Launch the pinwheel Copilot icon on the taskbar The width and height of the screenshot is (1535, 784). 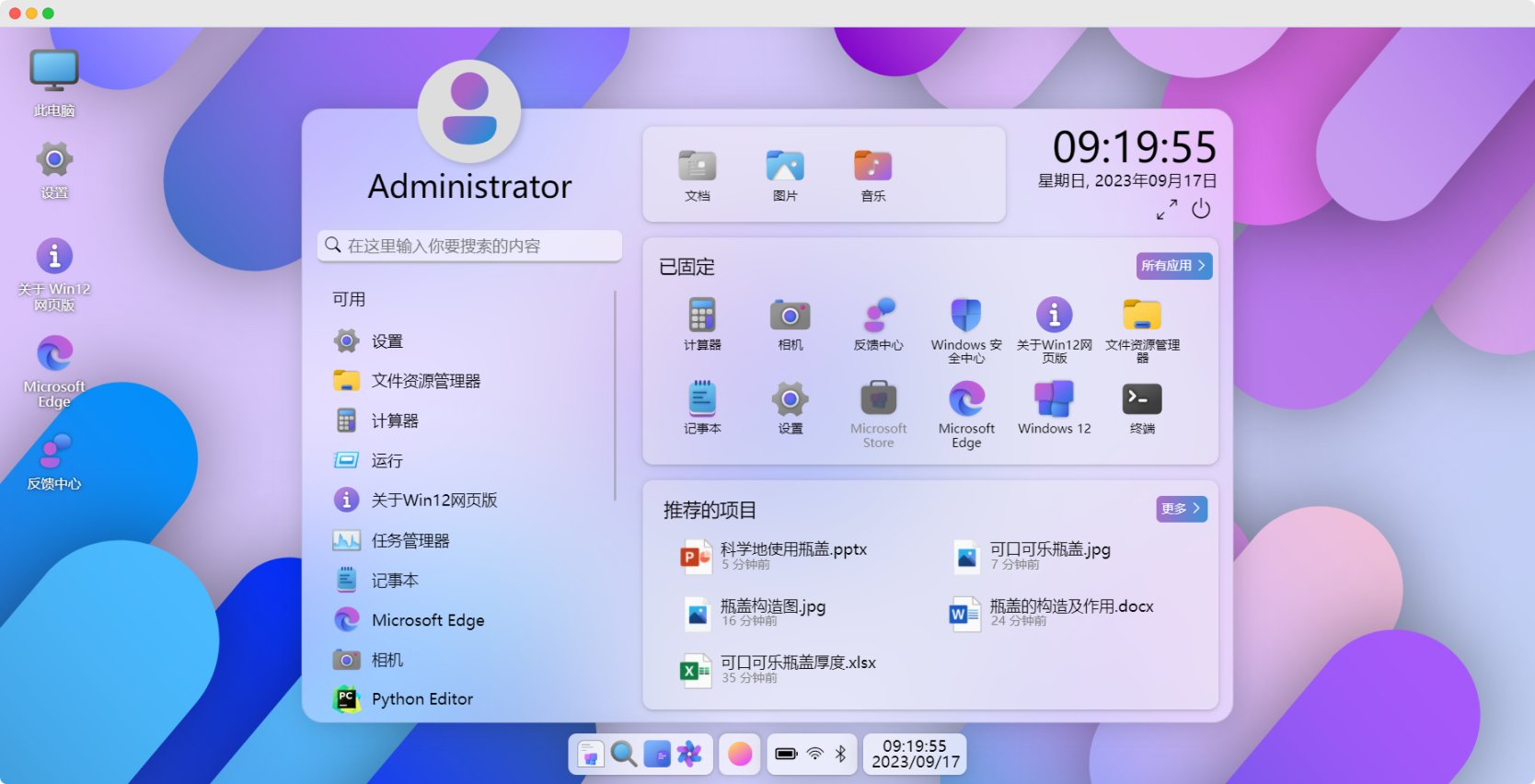689,755
